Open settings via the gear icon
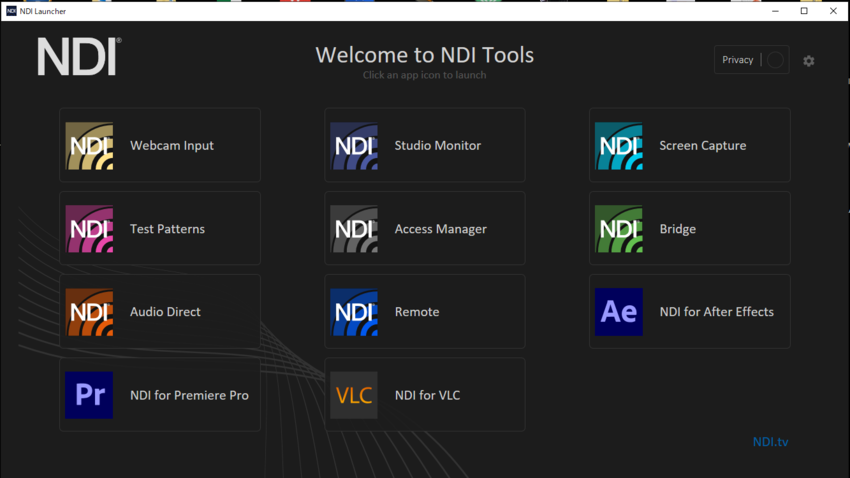The image size is (850, 478). 809,61
